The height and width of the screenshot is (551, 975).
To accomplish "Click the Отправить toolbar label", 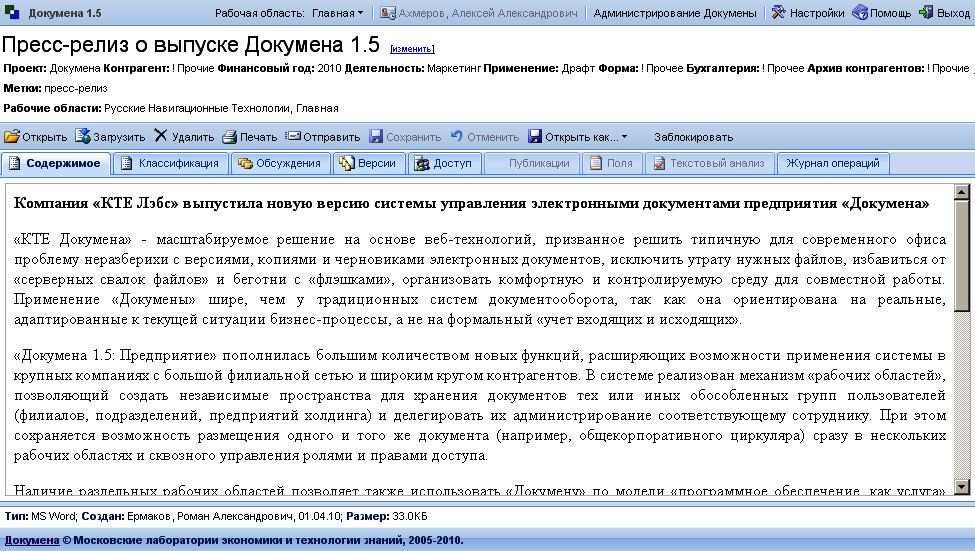I will coord(331,137).
